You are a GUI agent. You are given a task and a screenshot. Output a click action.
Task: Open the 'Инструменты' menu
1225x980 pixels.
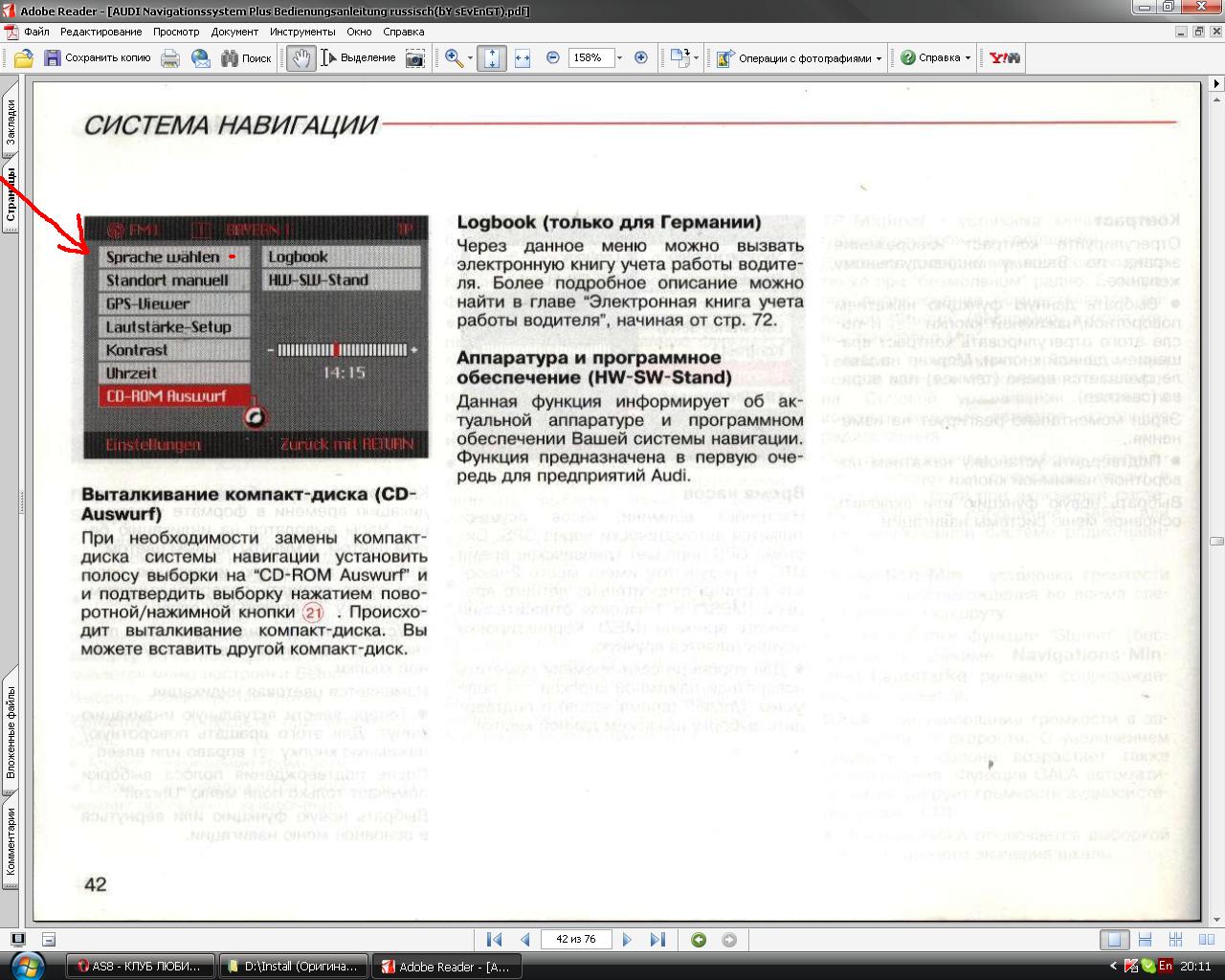pos(301,32)
